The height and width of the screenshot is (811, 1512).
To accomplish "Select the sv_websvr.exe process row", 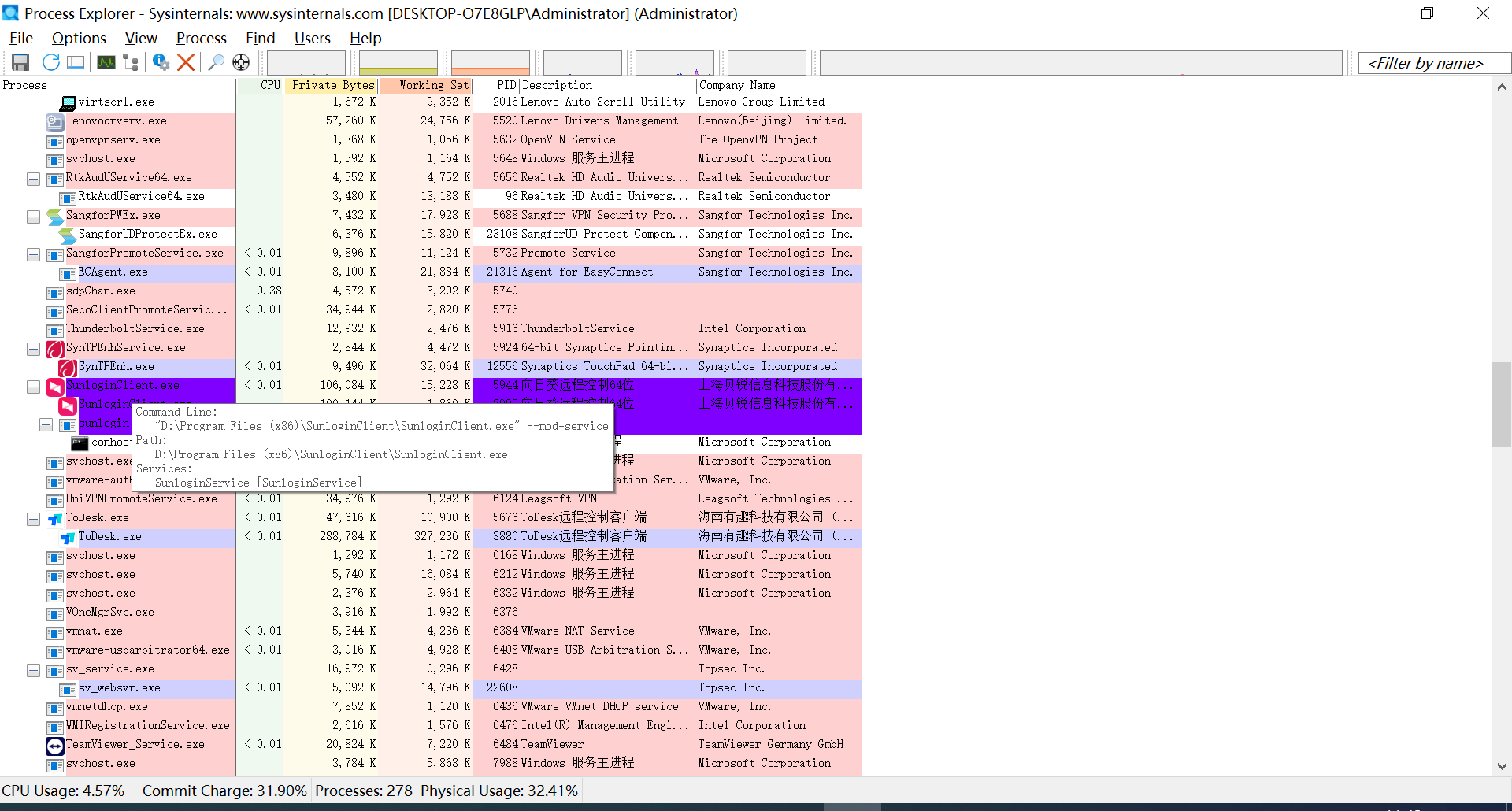I will 431,688.
